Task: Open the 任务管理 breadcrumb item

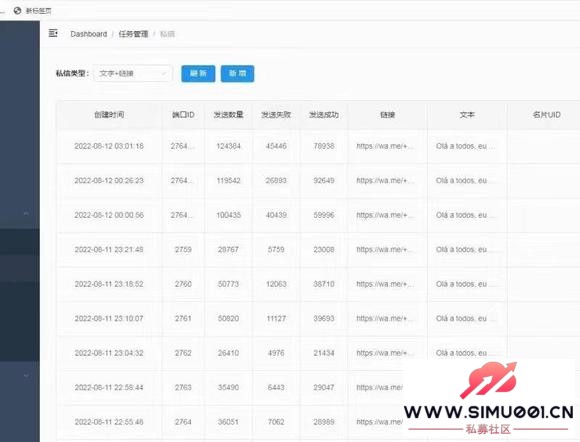Action: (x=133, y=34)
